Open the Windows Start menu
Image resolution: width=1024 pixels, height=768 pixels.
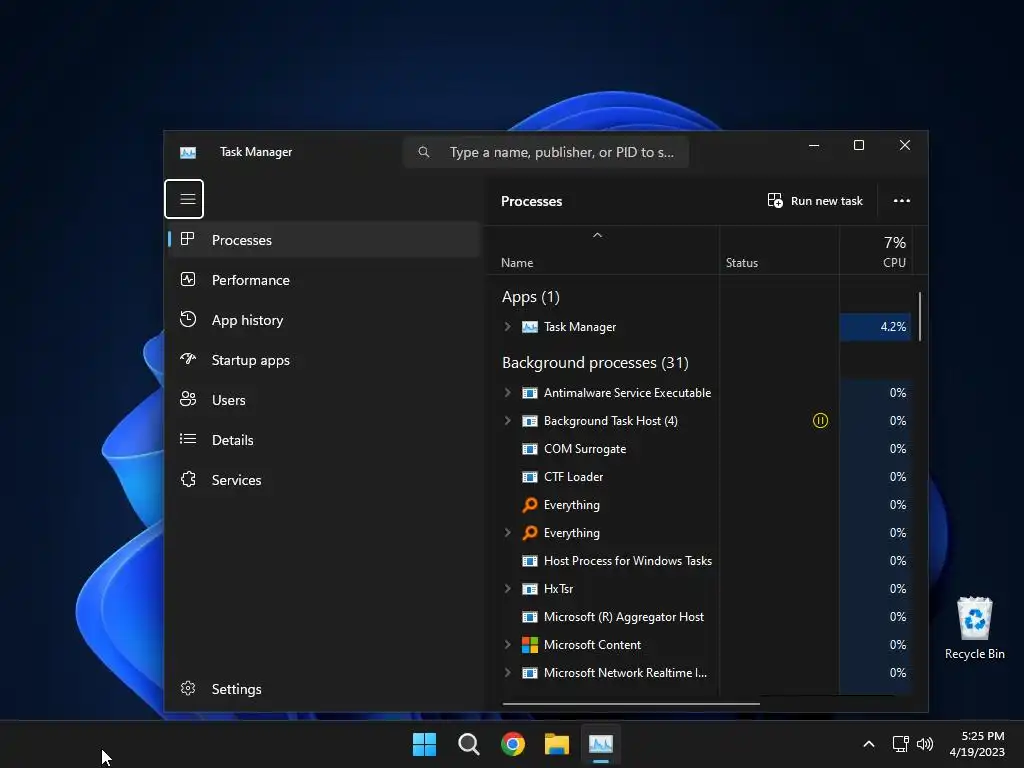(x=424, y=744)
